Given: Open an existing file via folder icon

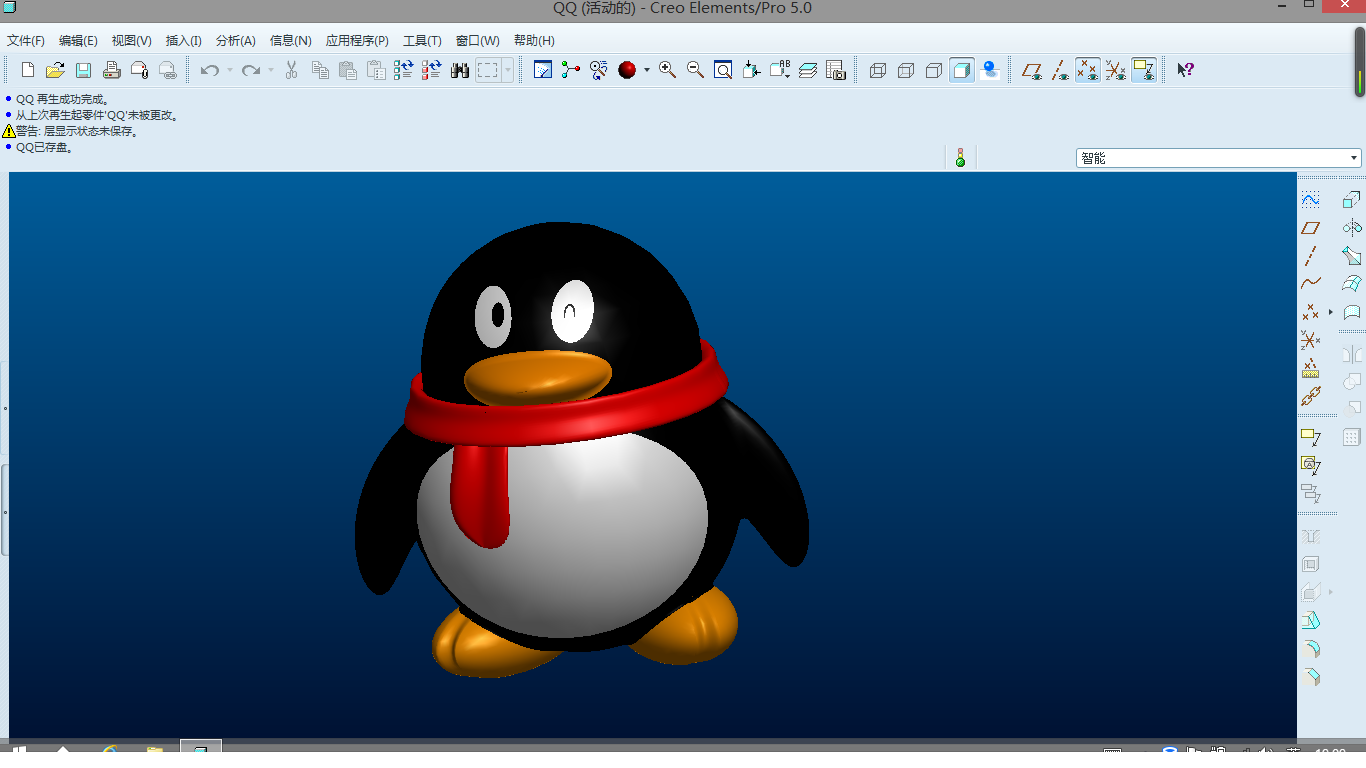Looking at the screenshot, I should 56,70.
